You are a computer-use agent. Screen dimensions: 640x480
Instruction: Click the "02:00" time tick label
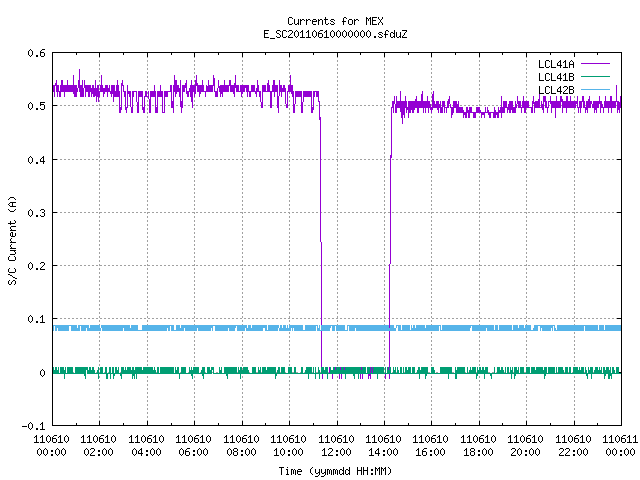pyautogui.click(x=98, y=452)
